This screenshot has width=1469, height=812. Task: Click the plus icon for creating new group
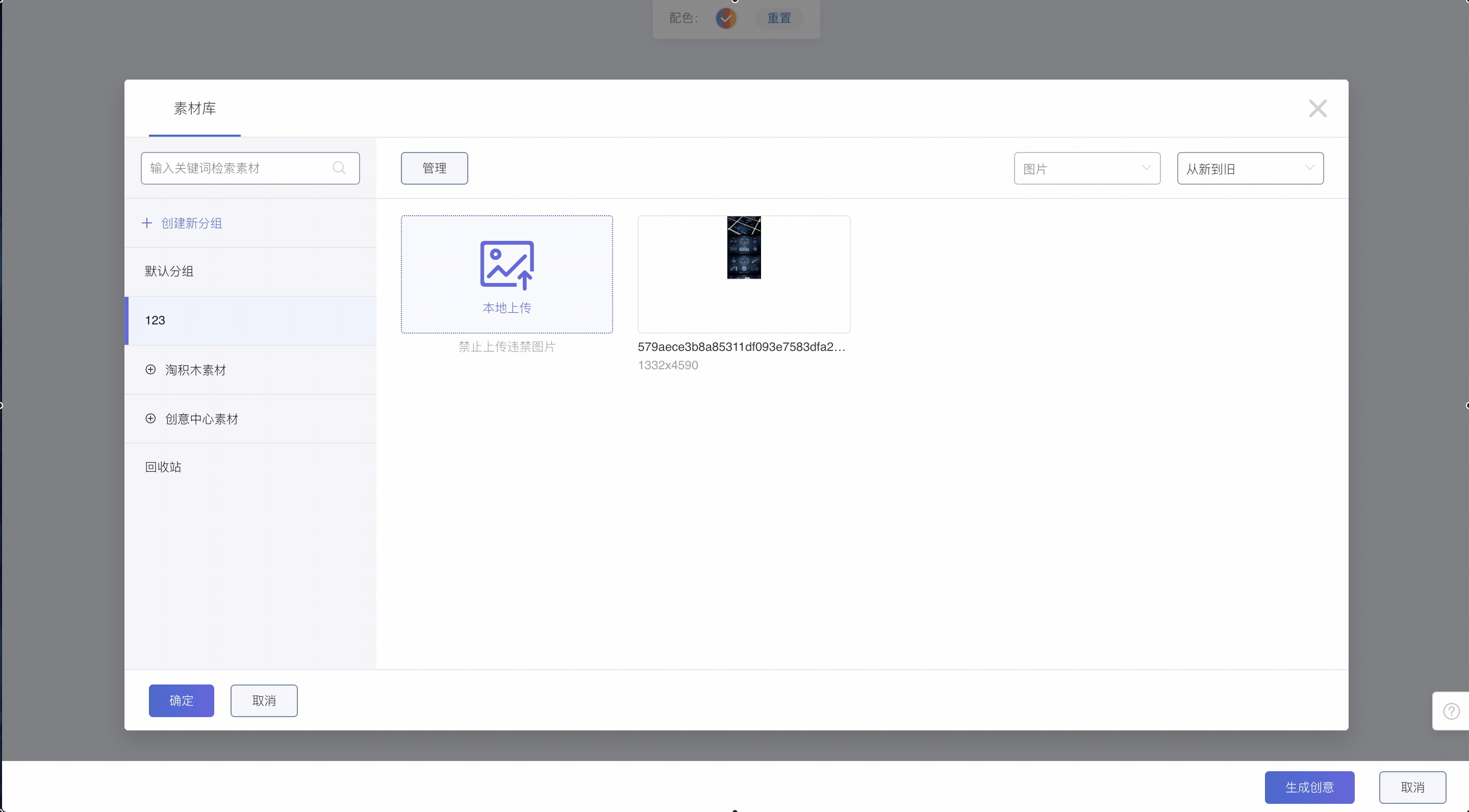(146, 223)
